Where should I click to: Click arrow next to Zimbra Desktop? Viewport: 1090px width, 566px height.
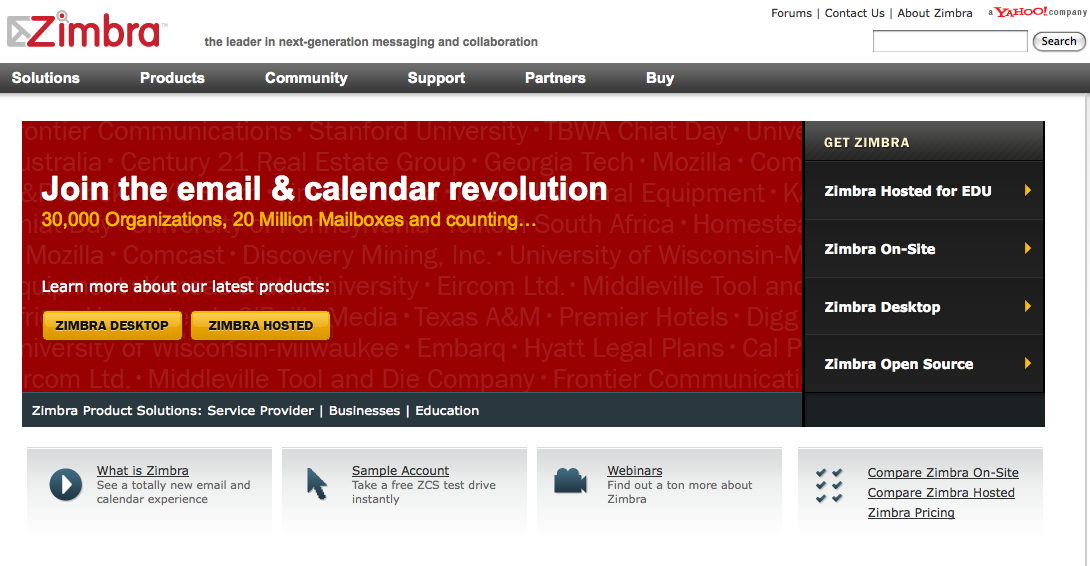(x=1027, y=306)
